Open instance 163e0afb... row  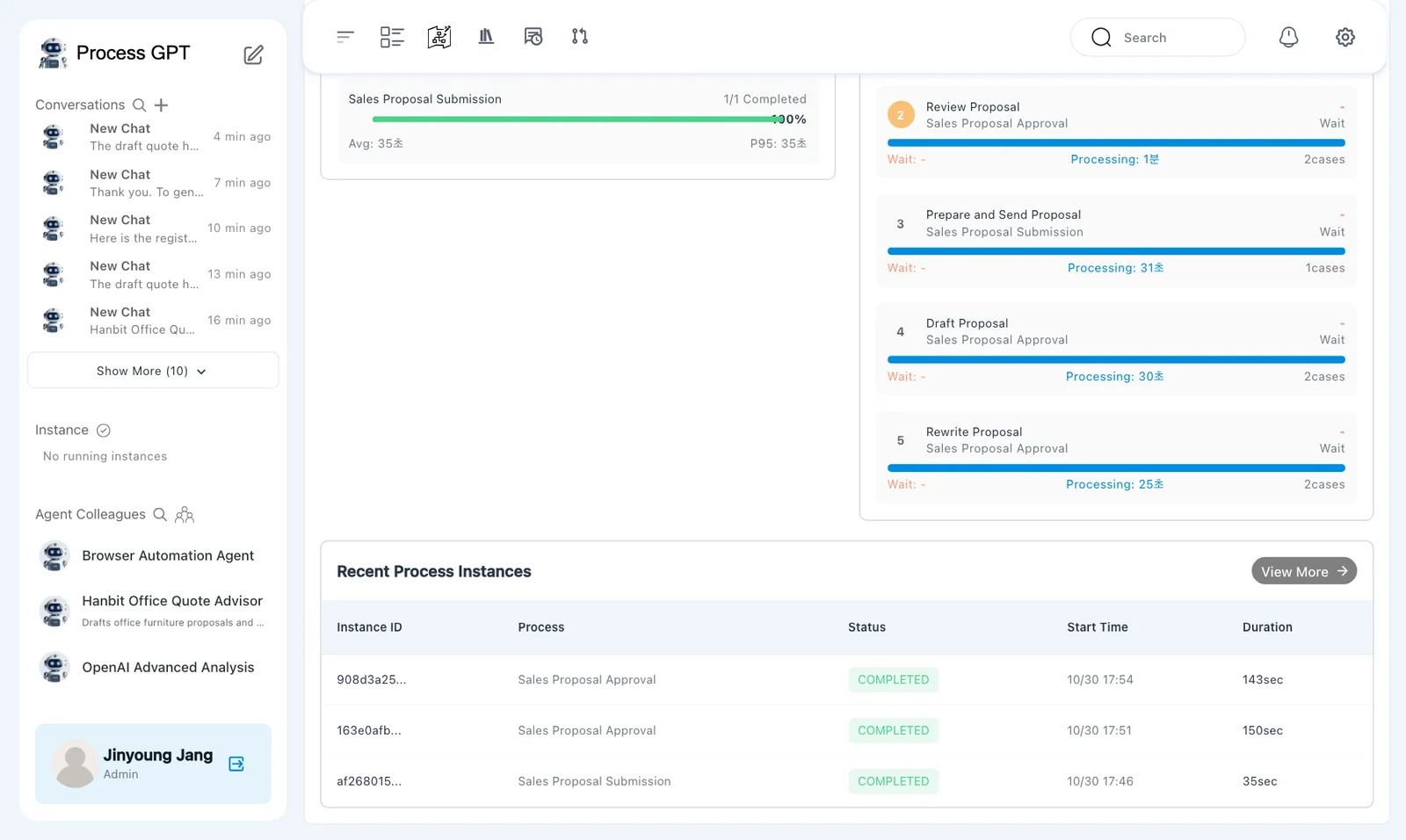847,730
